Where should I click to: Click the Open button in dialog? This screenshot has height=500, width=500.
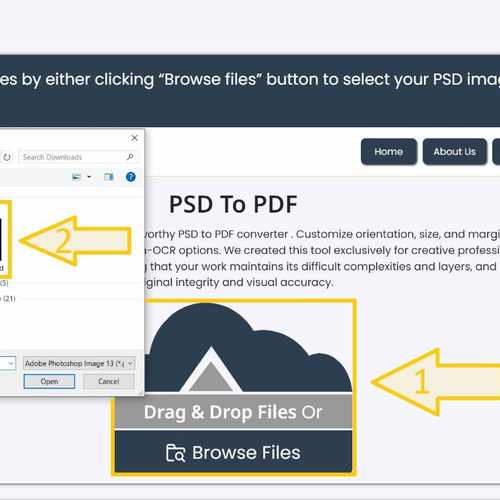point(49,381)
